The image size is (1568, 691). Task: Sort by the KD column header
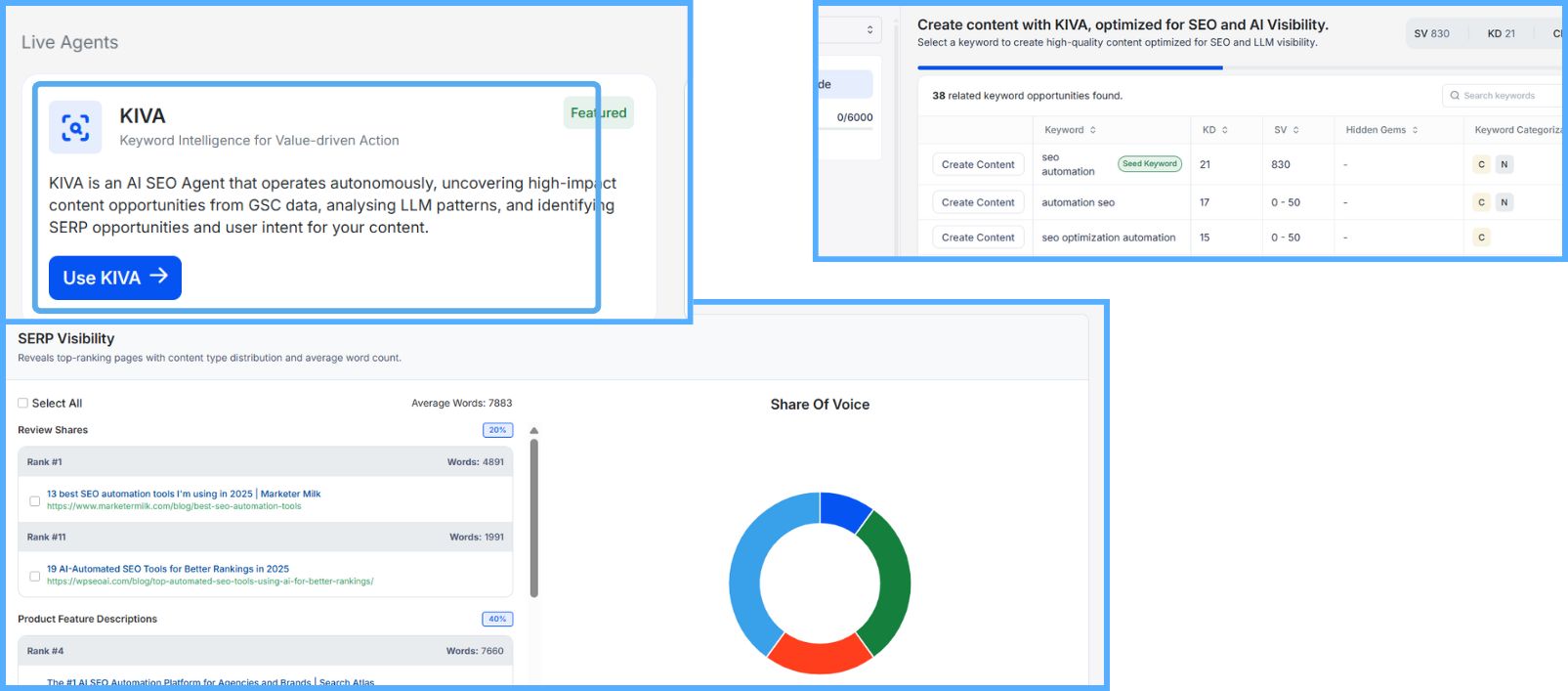coord(1214,130)
